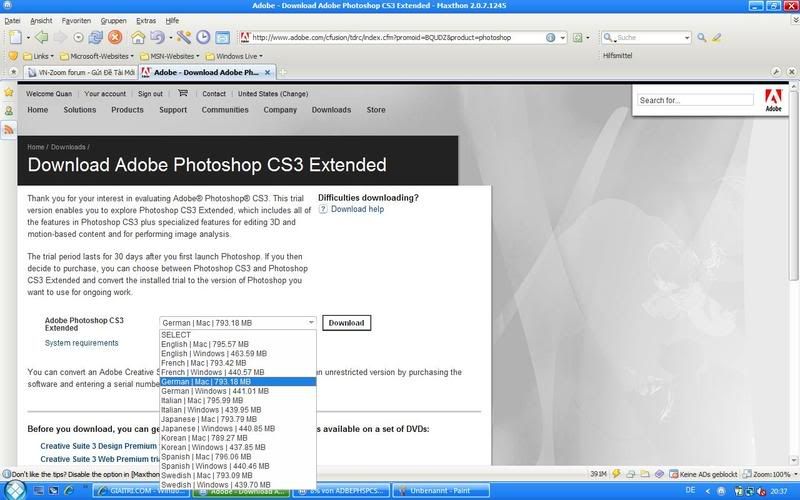Click the lightning bolt status bar icon
Viewport: 800px width, 500px height.
pyautogui.click(x=616, y=474)
